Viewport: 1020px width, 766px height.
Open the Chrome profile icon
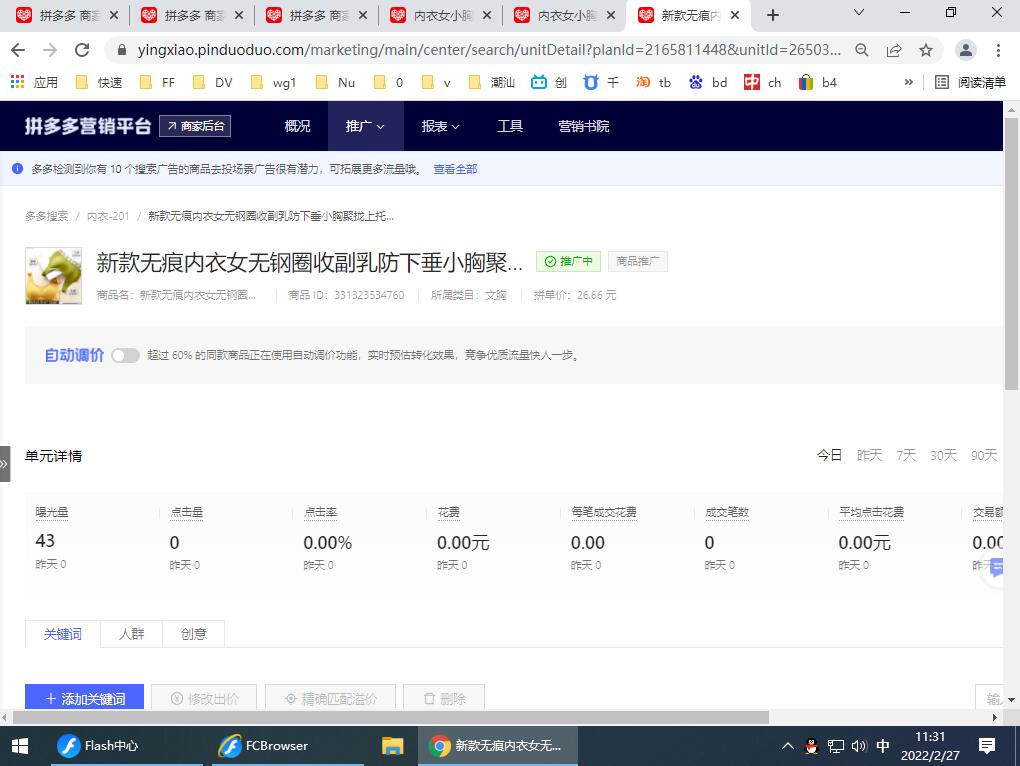(966, 50)
